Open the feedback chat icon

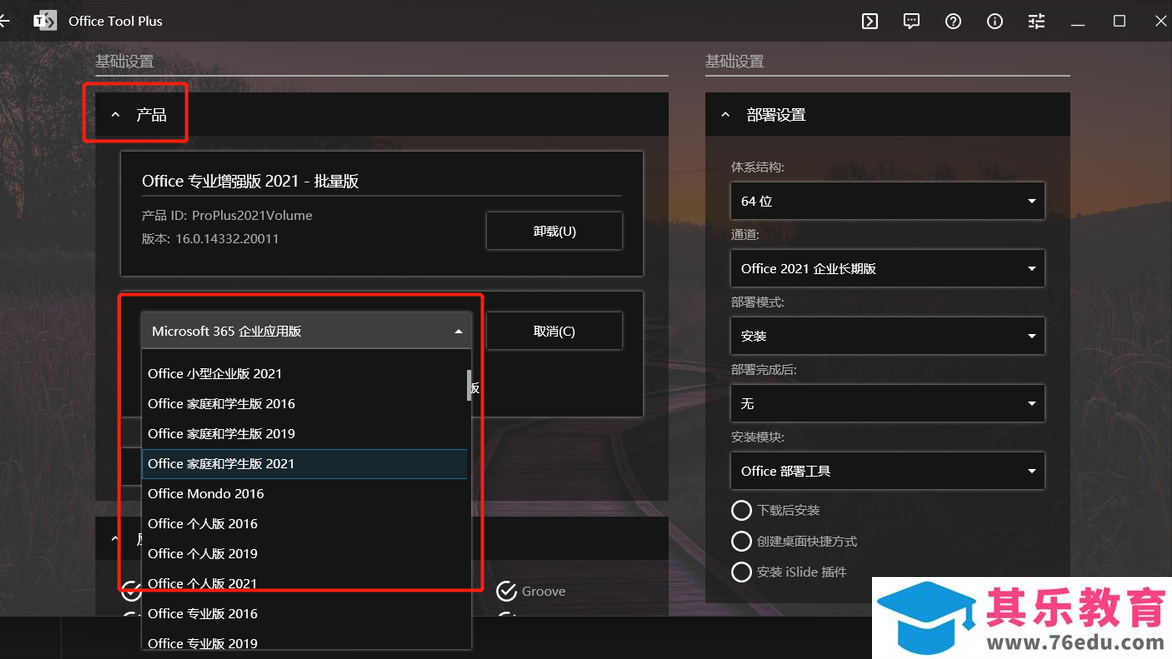pos(911,21)
